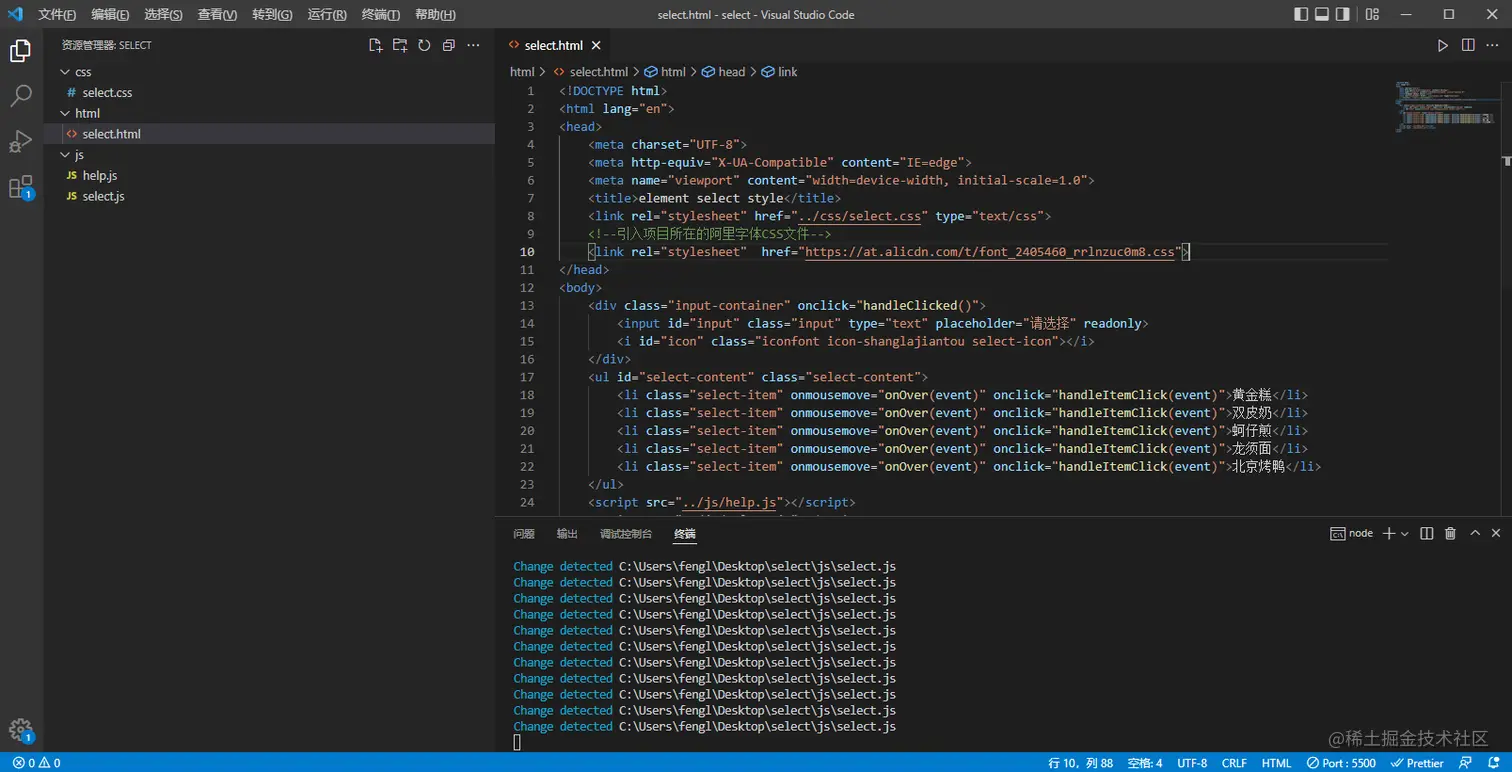This screenshot has width=1512, height=772.
Task: Toggle the primary sidebar layout button
Action: pyautogui.click(x=1301, y=14)
